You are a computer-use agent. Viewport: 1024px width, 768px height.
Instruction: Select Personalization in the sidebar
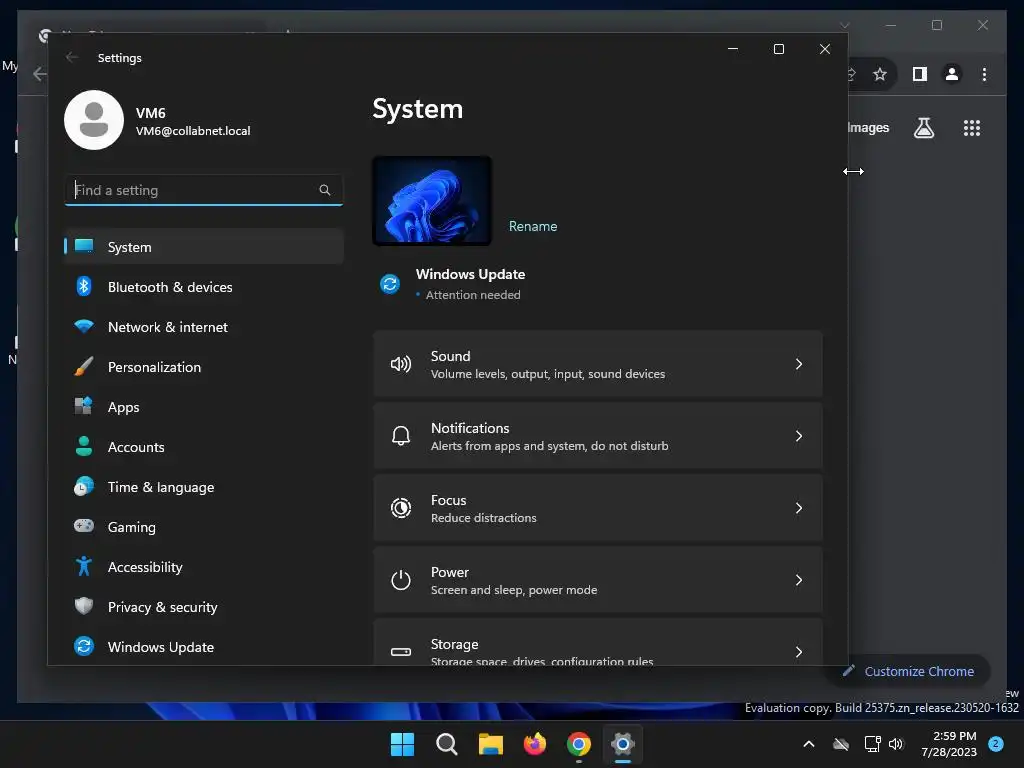click(204, 366)
